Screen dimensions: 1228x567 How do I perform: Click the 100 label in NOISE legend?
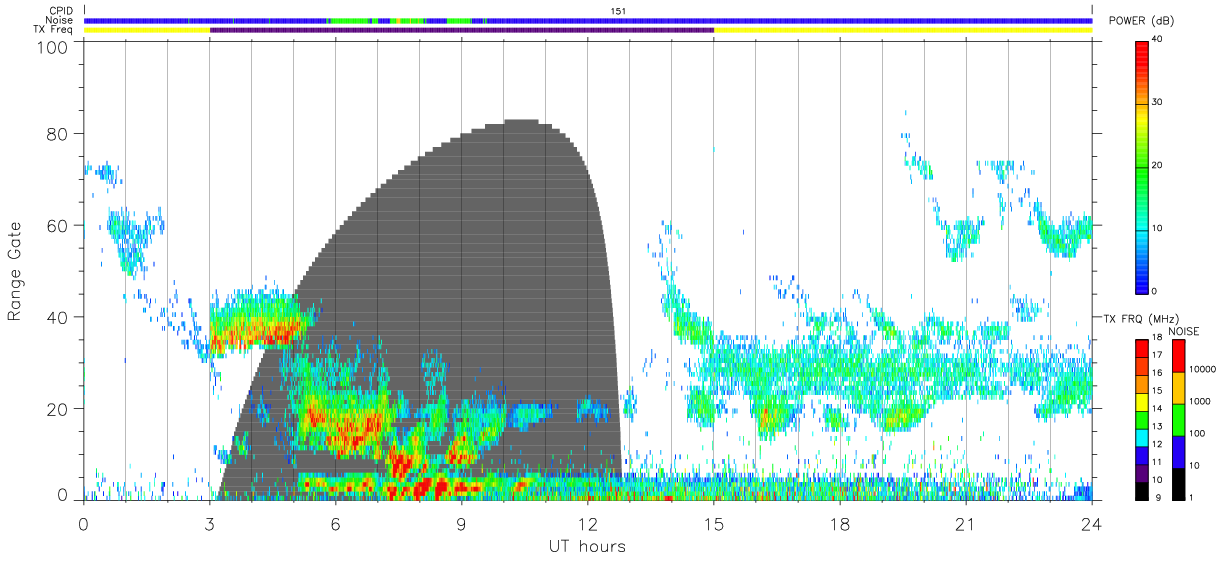[x=1197, y=433]
